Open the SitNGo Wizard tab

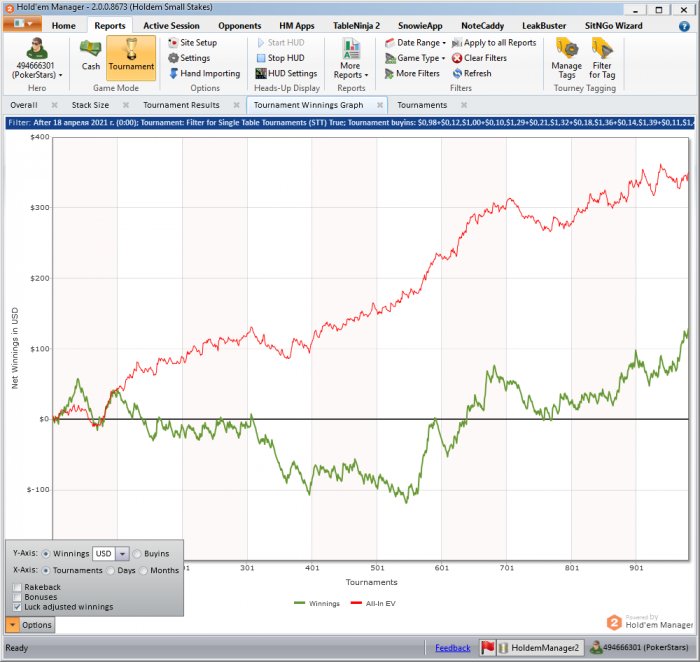pos(613,26)
